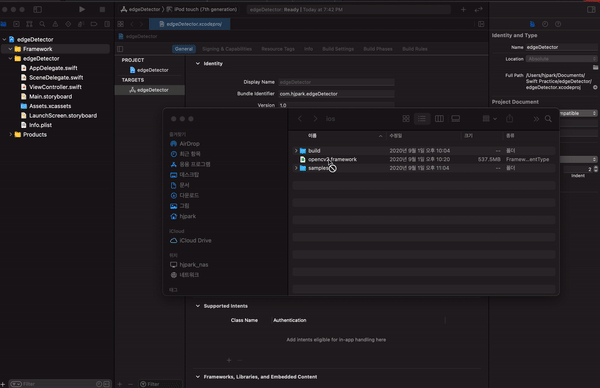This screenshot has width=600, height=388.
Task: Open the symbol navigator icon
Action: coord(29,24)
